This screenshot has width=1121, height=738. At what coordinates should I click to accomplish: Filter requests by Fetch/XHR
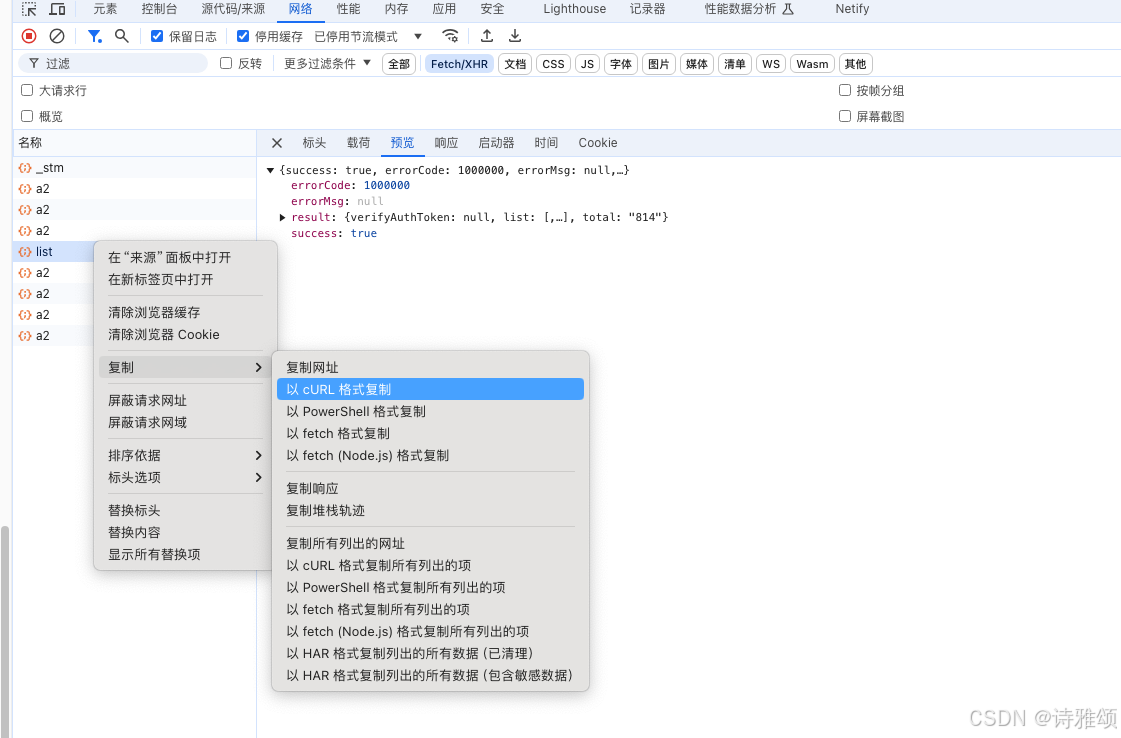pyautogui.click(x=459, y=64)
